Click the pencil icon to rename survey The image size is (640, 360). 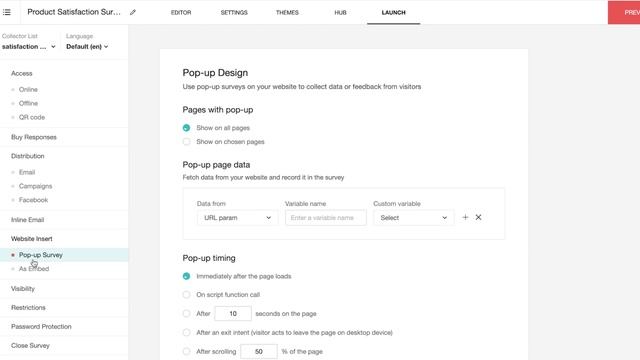tap(133, 12)
